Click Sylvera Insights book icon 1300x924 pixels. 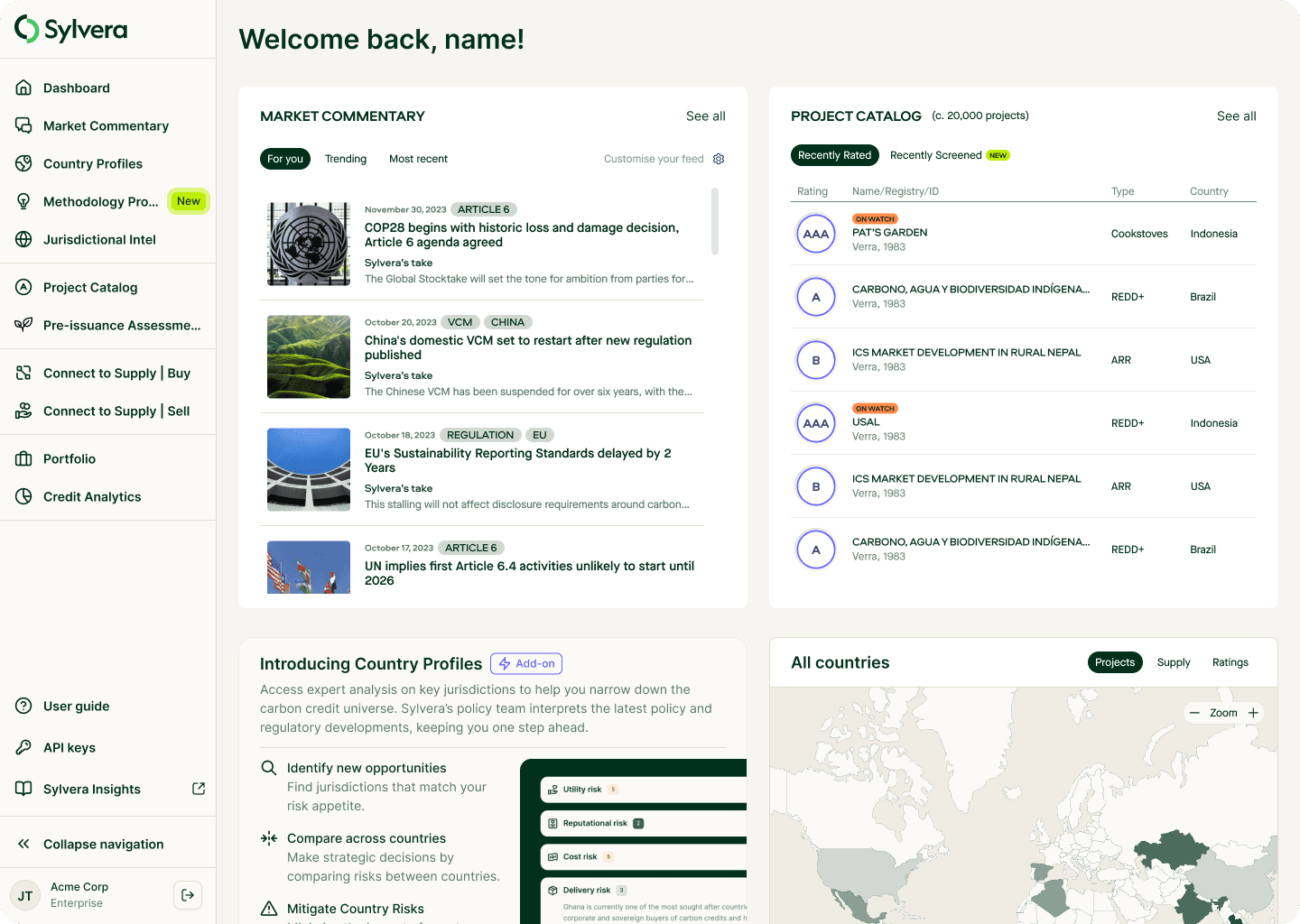pos(24,789)
